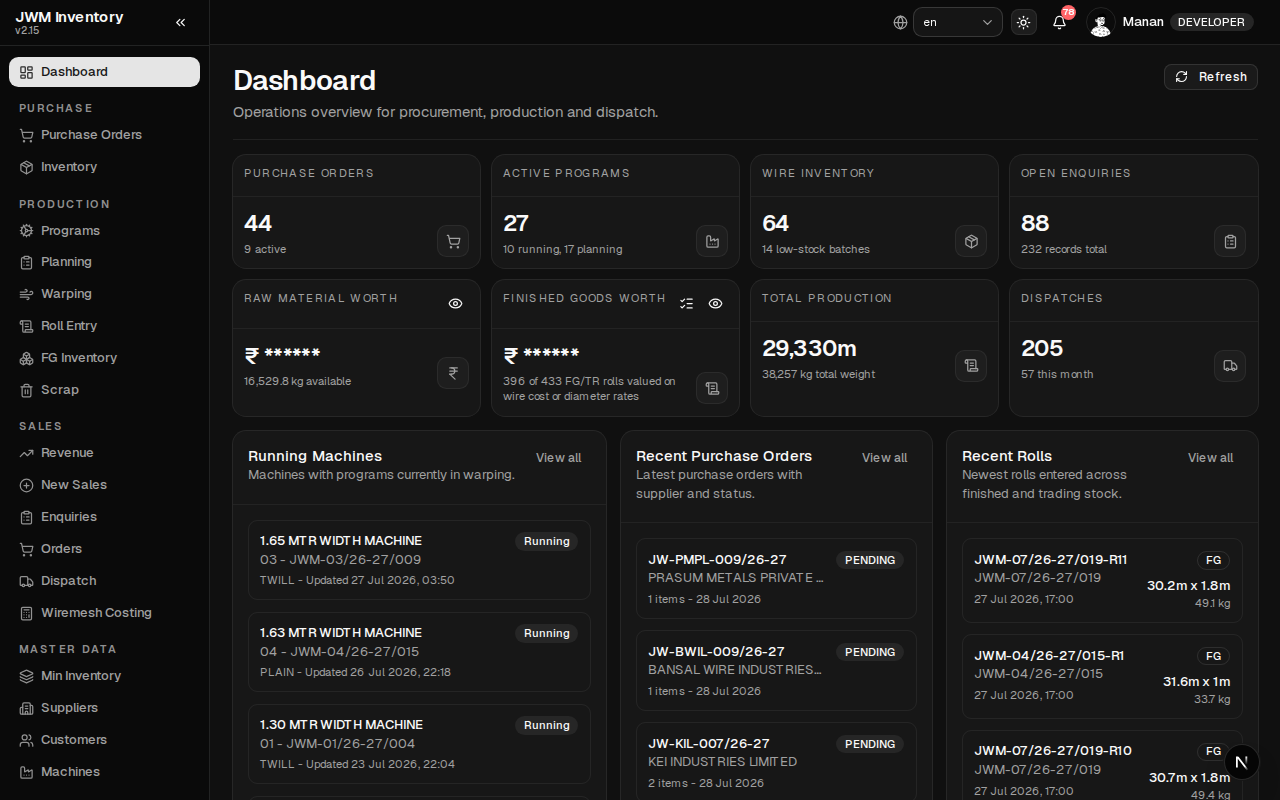Click the truck icon in Dispatches card
1280x800 pixels.
(1230, 366)
